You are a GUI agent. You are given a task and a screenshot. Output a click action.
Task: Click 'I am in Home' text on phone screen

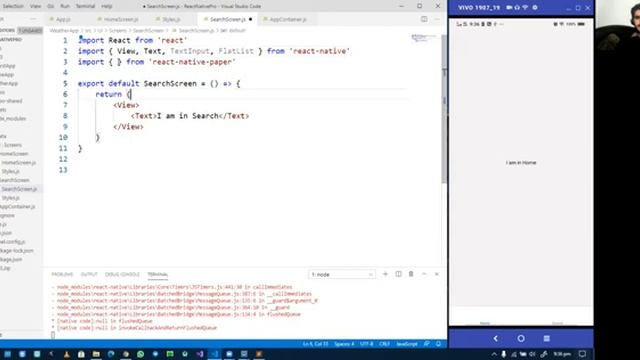(521, 162)
